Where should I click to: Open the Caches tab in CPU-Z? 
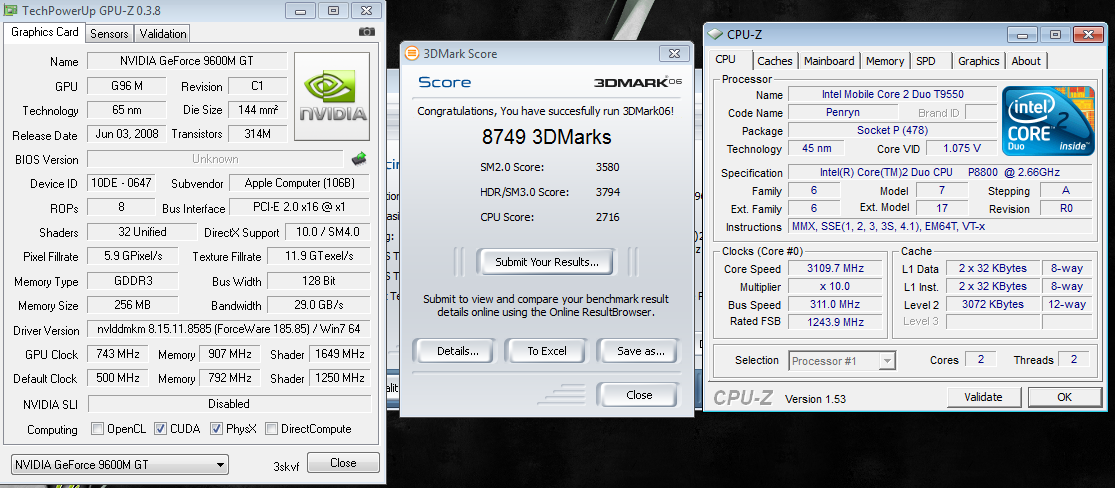click(775, 61)
